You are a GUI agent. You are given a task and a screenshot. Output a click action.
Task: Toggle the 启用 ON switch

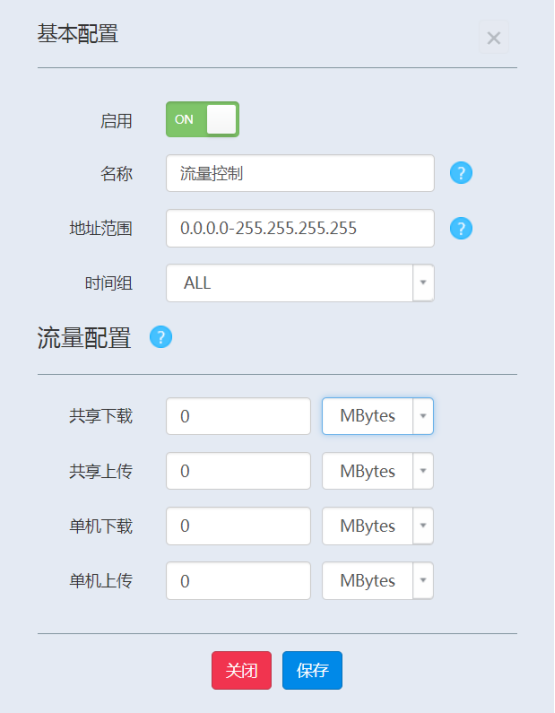coord(203,120)
